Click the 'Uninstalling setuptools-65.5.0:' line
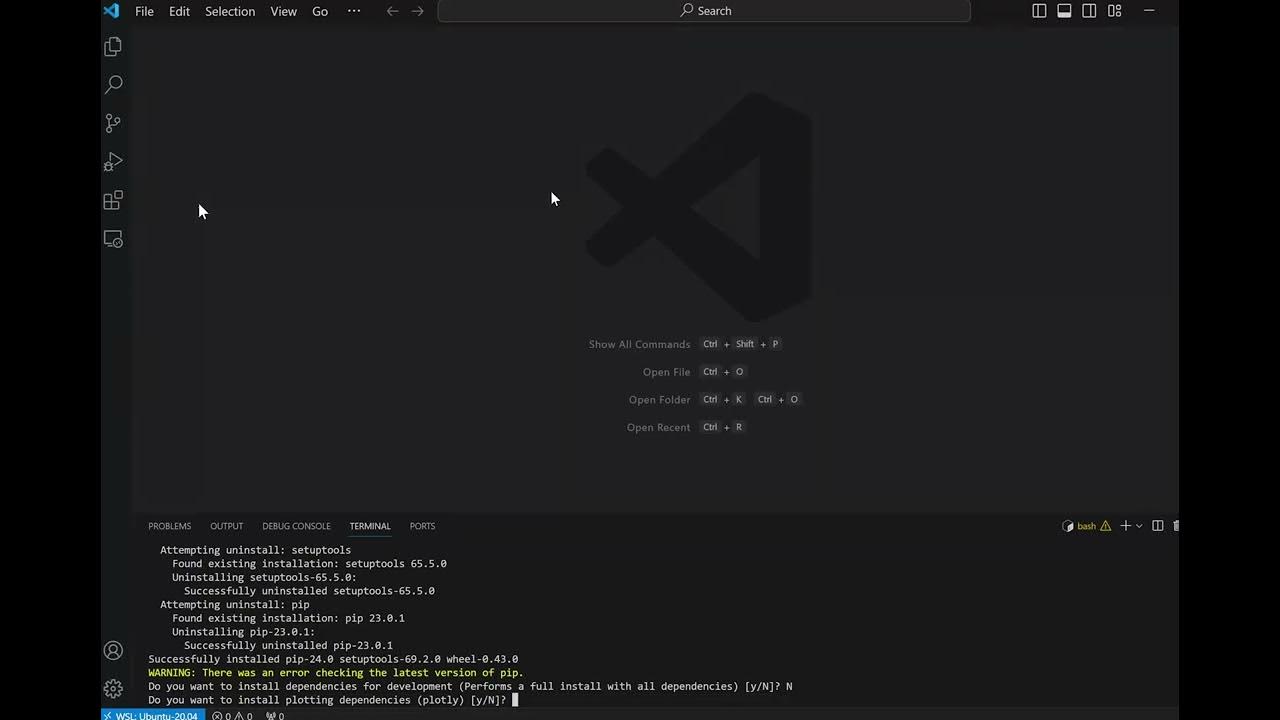The width and height of the screenshot is (1280, 720). click(264, 577)
